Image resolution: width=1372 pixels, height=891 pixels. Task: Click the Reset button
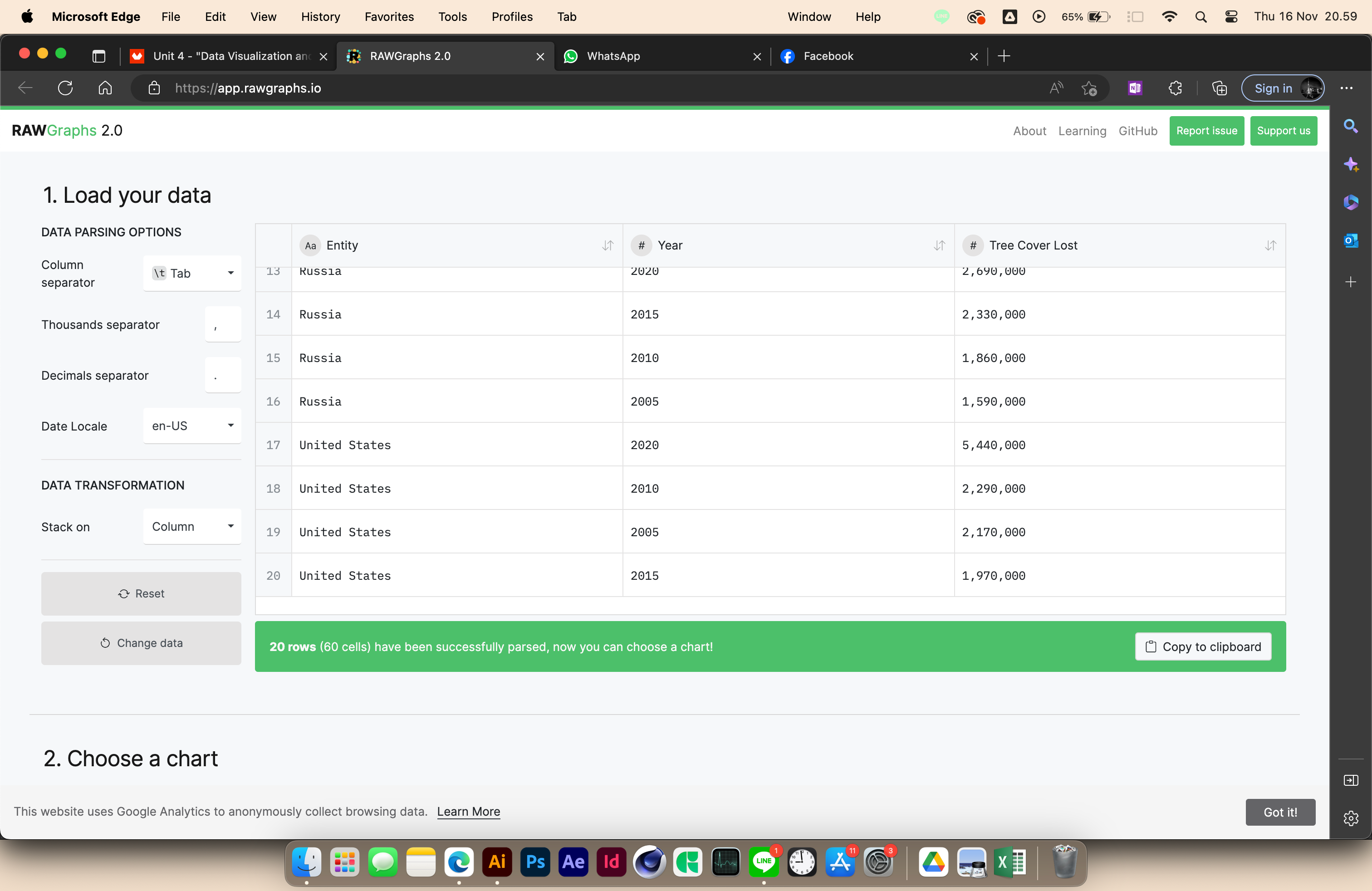pyautogui.click(x=141, y=593)
